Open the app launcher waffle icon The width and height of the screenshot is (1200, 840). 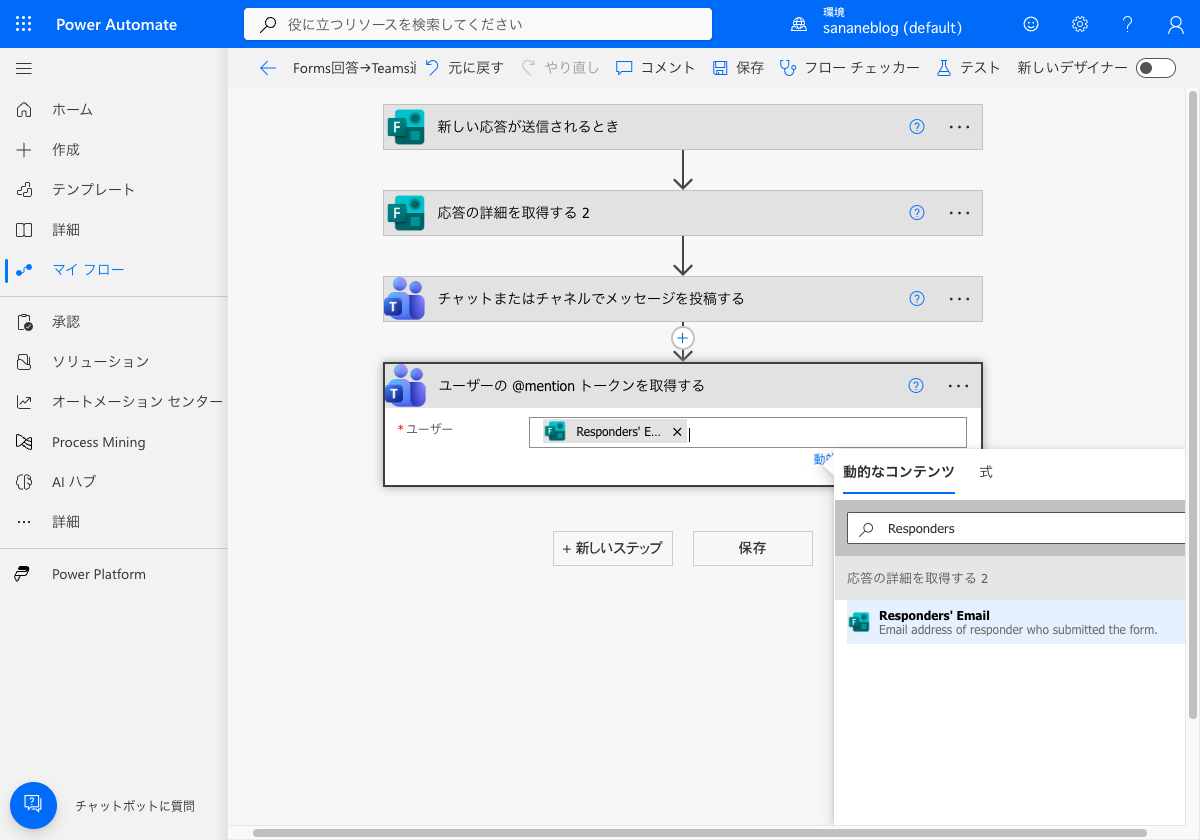(x=24, y=24)
